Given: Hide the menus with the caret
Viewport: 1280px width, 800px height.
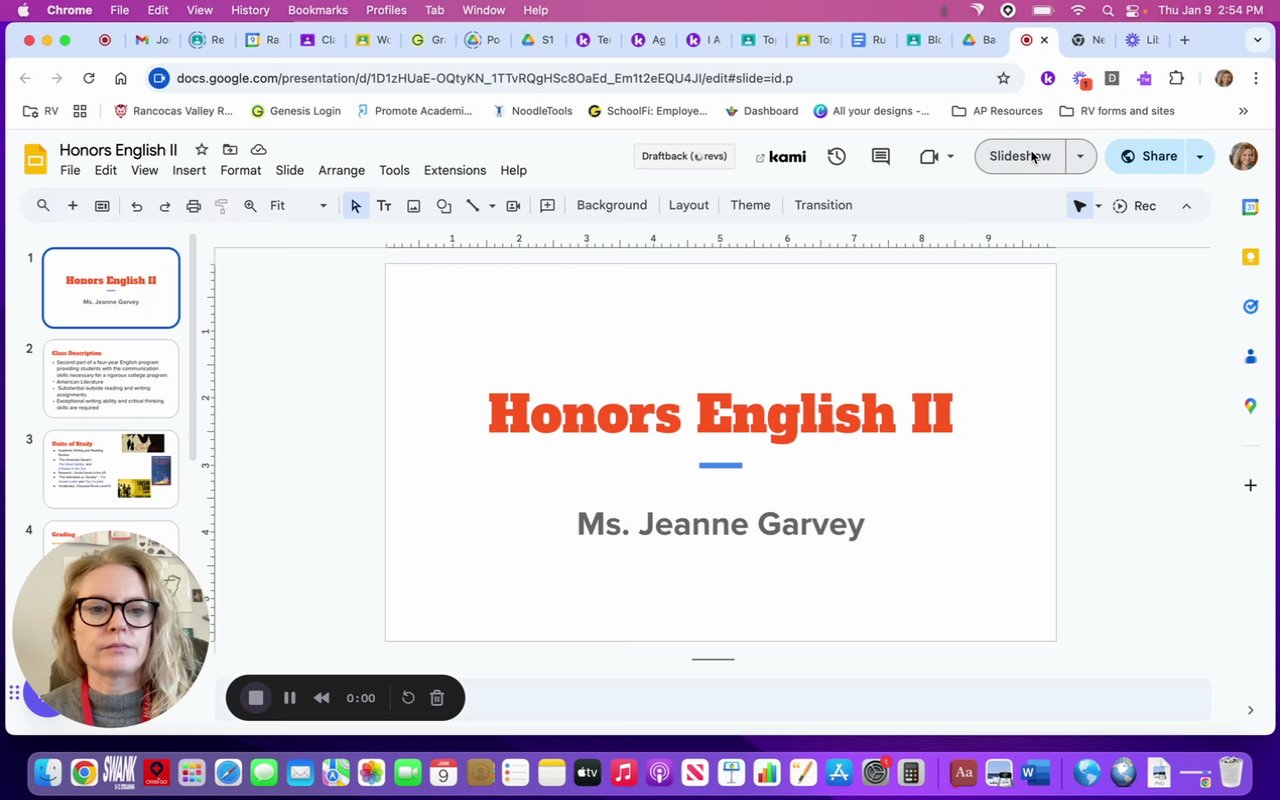Looking at the screenshot, I should [1186, 206].
